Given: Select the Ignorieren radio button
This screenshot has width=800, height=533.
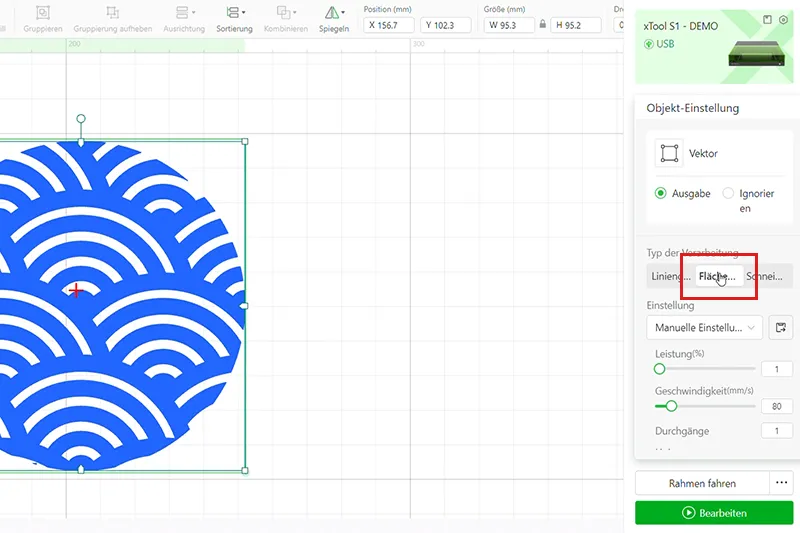Looking at the screenshot, I should [728, 193].
